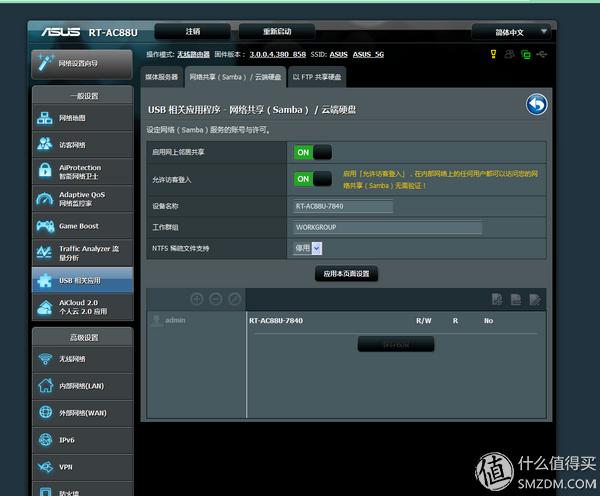Click the Reboot button in header
This screenshot has height=496, width=600.
277,31
